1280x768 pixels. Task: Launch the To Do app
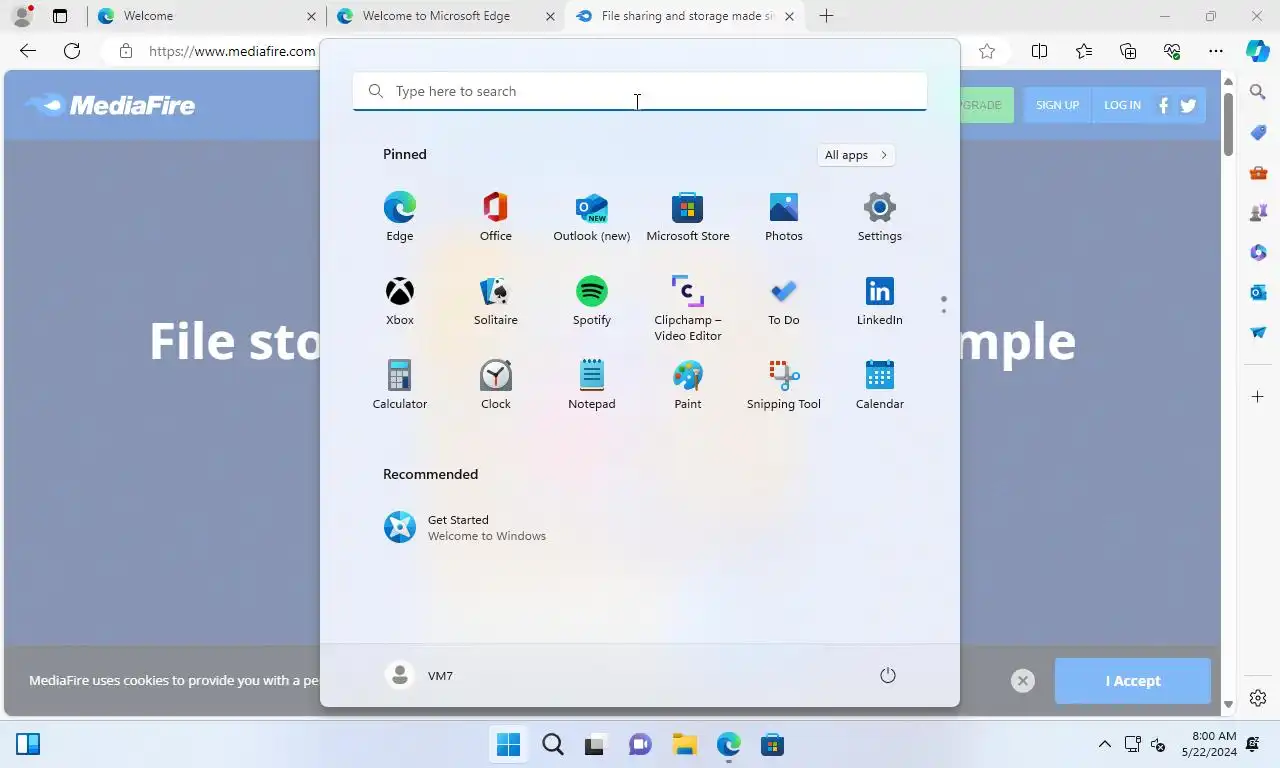784,300
